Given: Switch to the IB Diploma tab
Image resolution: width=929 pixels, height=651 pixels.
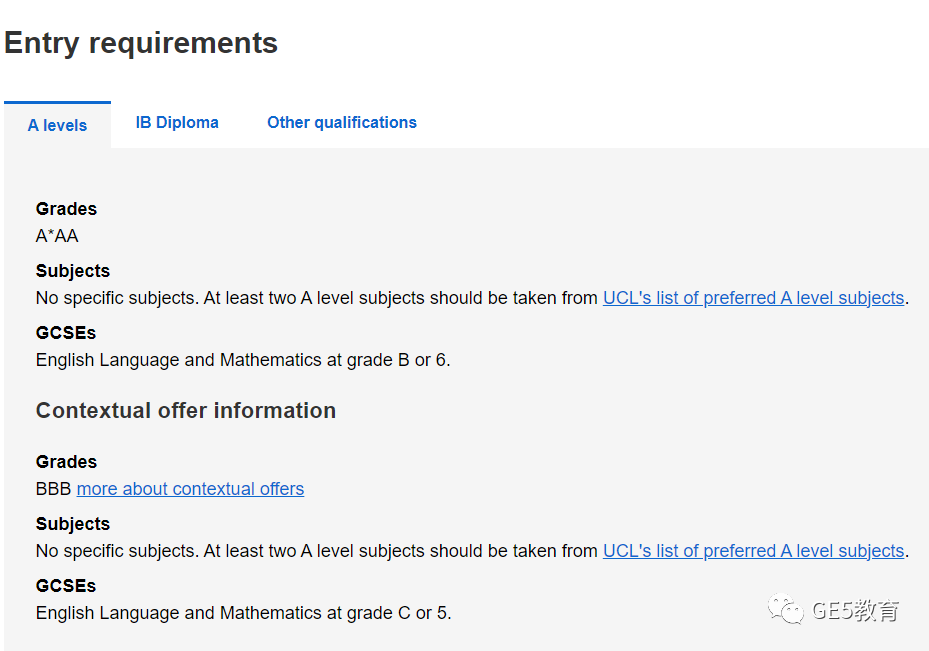Looking at the screenshot, I should pos(177,123).
